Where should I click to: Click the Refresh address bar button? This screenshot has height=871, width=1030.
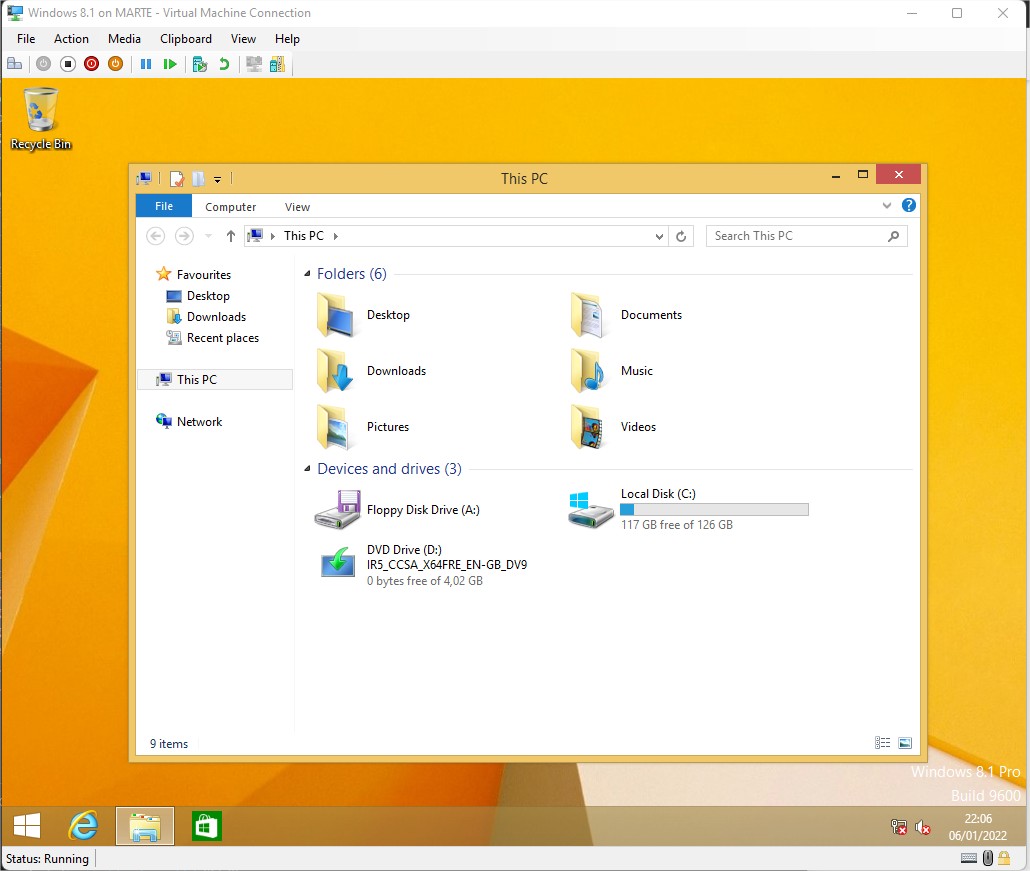(x=681, y=236)
